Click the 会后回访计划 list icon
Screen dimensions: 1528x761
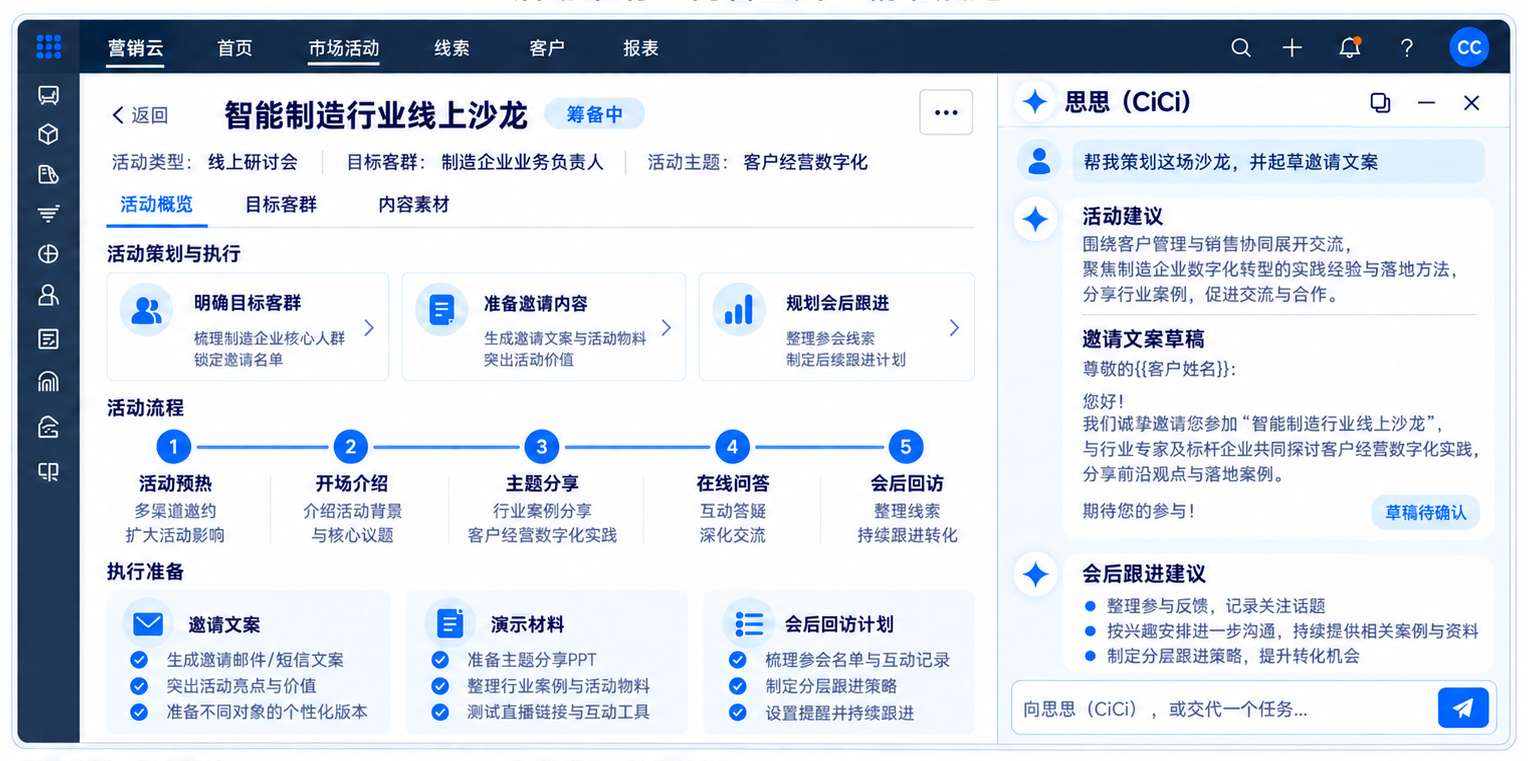pos(749,624)
